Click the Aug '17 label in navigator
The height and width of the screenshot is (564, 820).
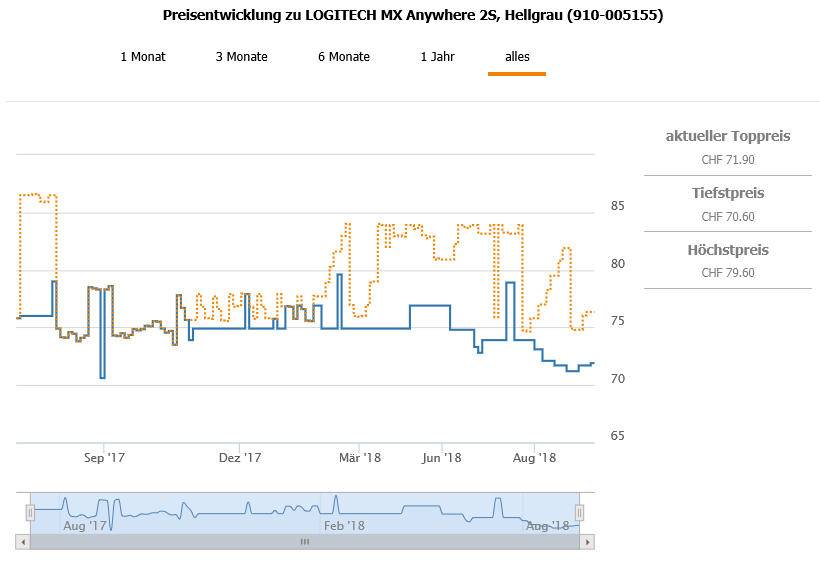tap(85, 525)
